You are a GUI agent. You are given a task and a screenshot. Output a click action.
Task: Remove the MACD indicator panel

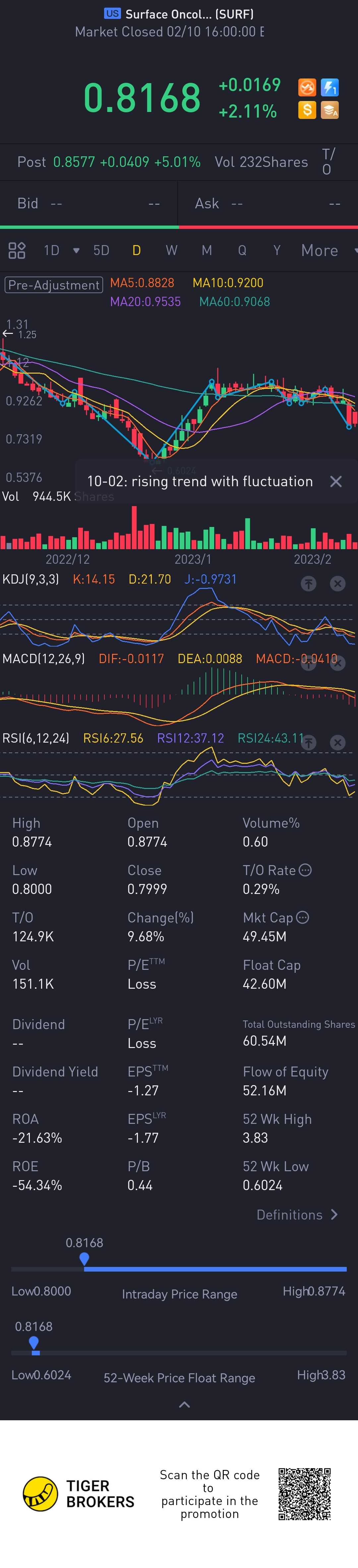(x=338, y=663)
